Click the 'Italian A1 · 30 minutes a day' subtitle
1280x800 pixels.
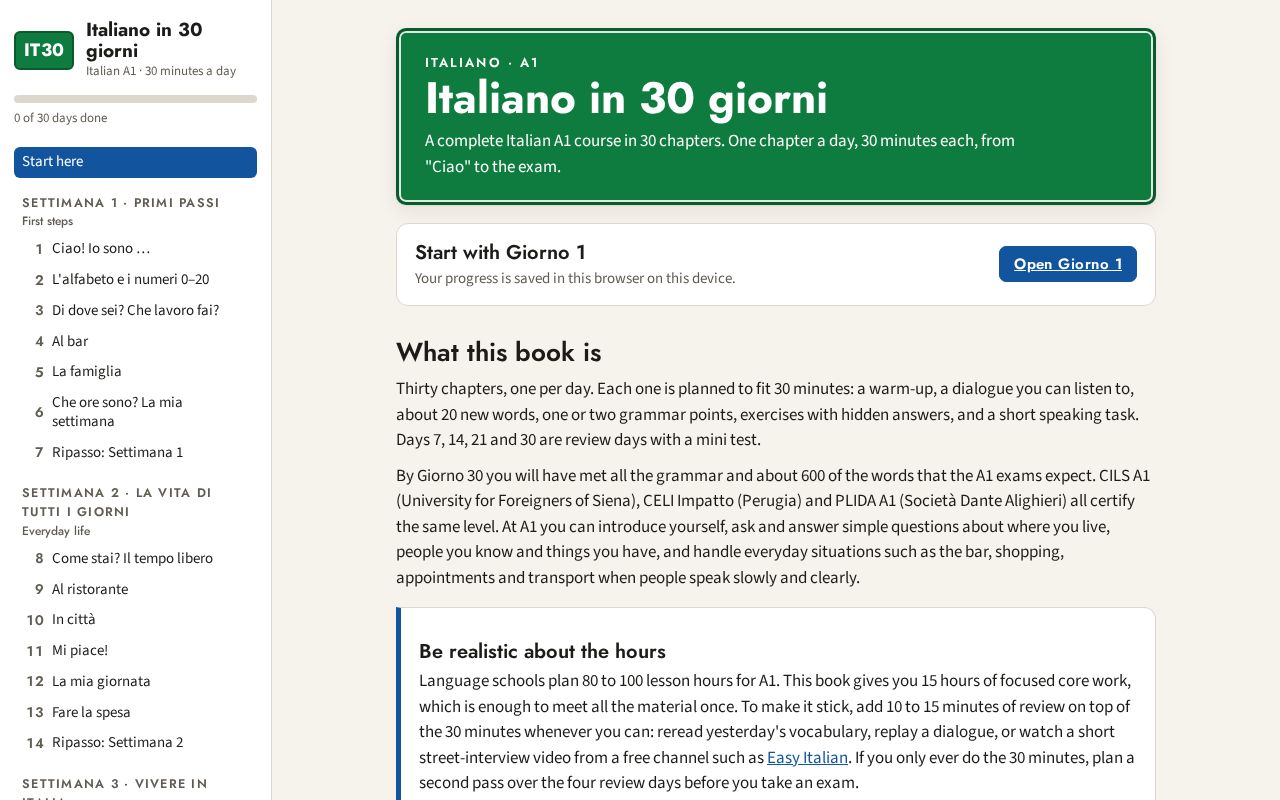coord(161,71)
